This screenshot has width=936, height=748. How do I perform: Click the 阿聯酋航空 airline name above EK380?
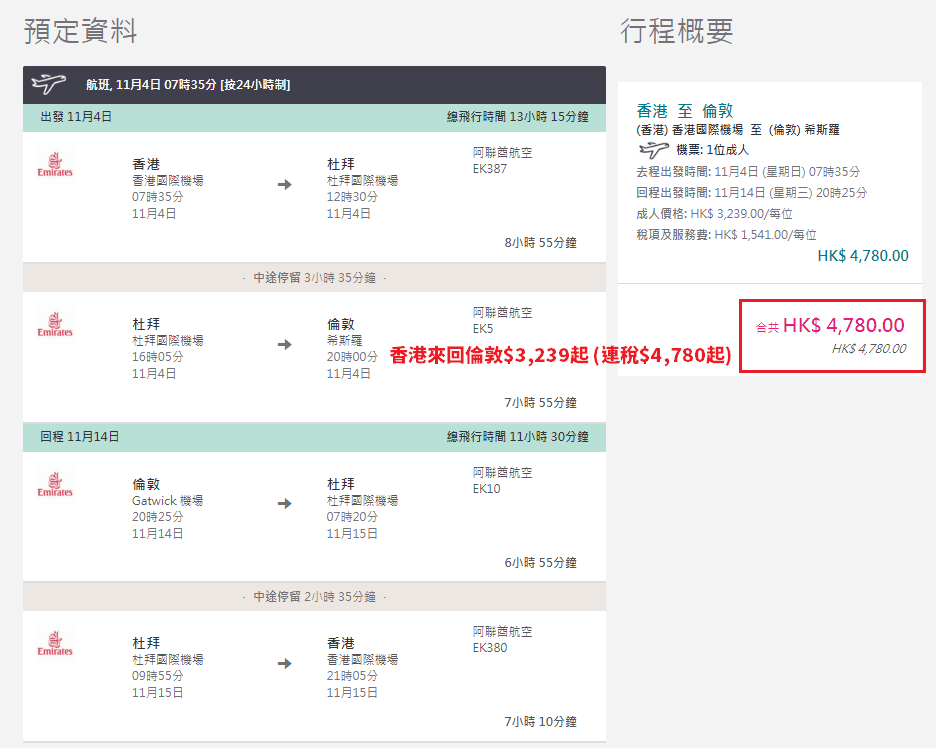pos(502,632)
